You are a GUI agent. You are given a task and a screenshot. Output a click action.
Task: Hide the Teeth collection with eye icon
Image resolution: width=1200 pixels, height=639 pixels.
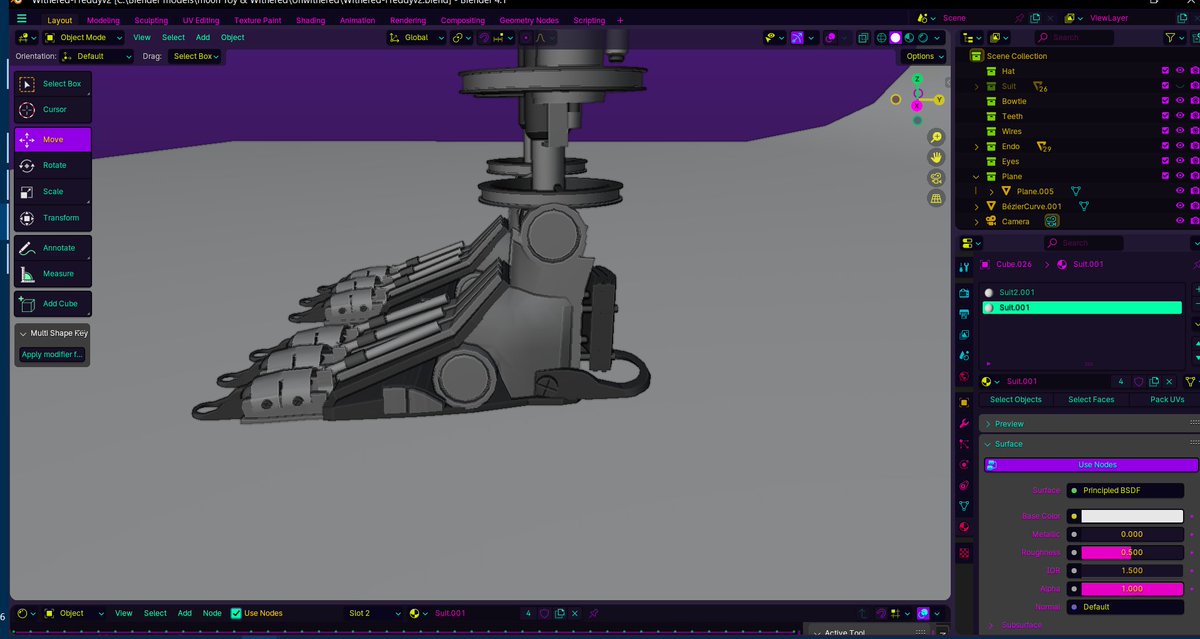click(1180, 116)
